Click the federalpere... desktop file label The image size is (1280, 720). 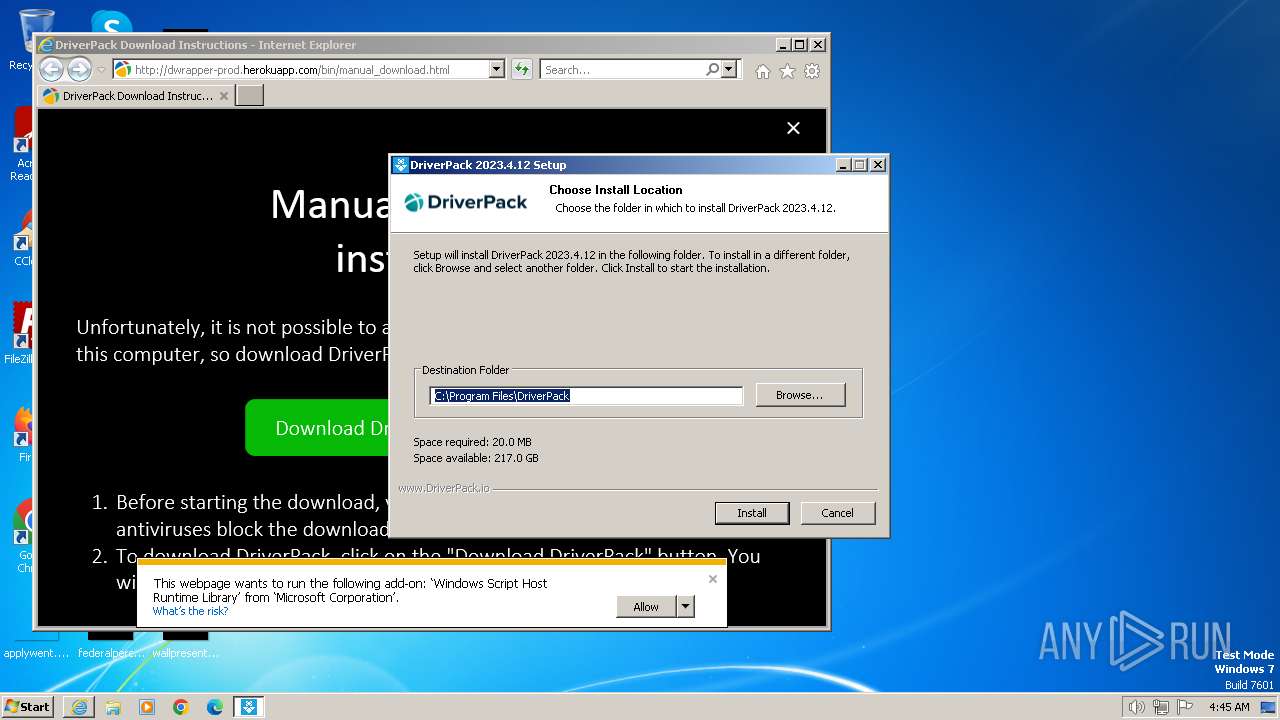[x=111, y=653]
